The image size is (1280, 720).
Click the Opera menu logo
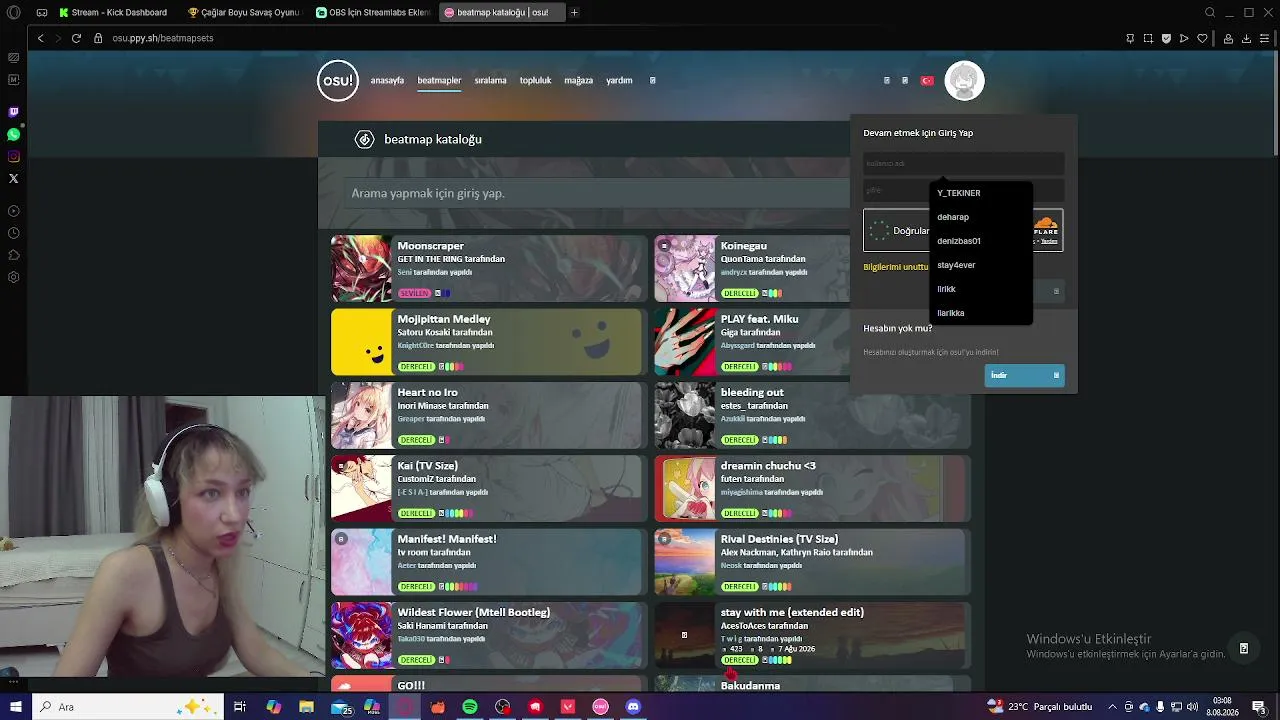(14, 13)
